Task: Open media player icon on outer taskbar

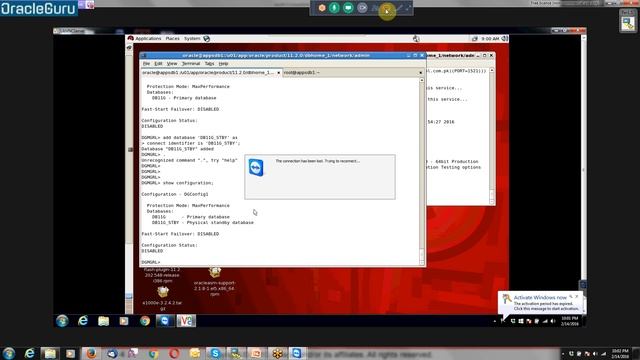Action: (x=71, y=353)
